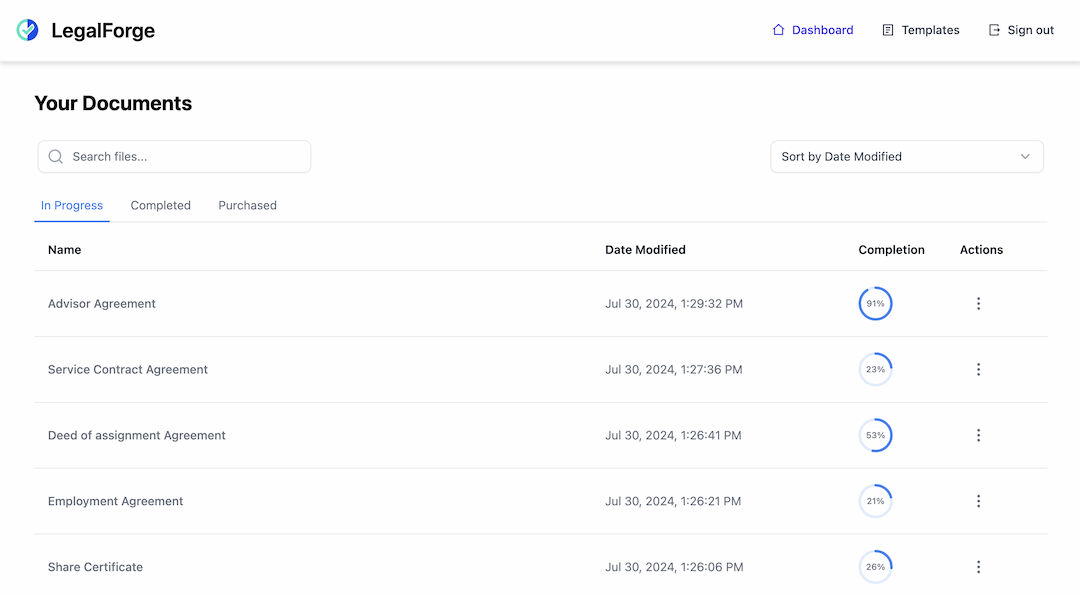Focus the Search files input field
The width and height of the screenshot is (1080, 596).
185,157
